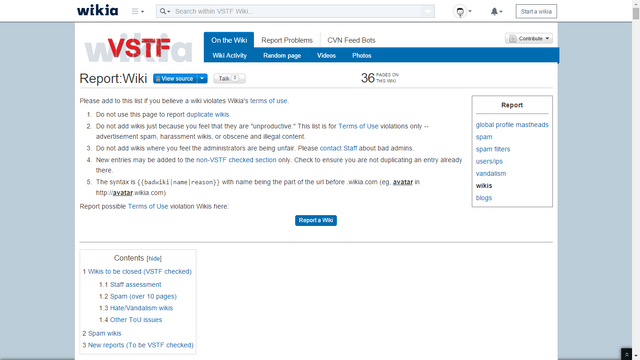Click the Report a Wiki button
Image resolution: width=640 pixels, height=360 pixels.
[316, 220]
